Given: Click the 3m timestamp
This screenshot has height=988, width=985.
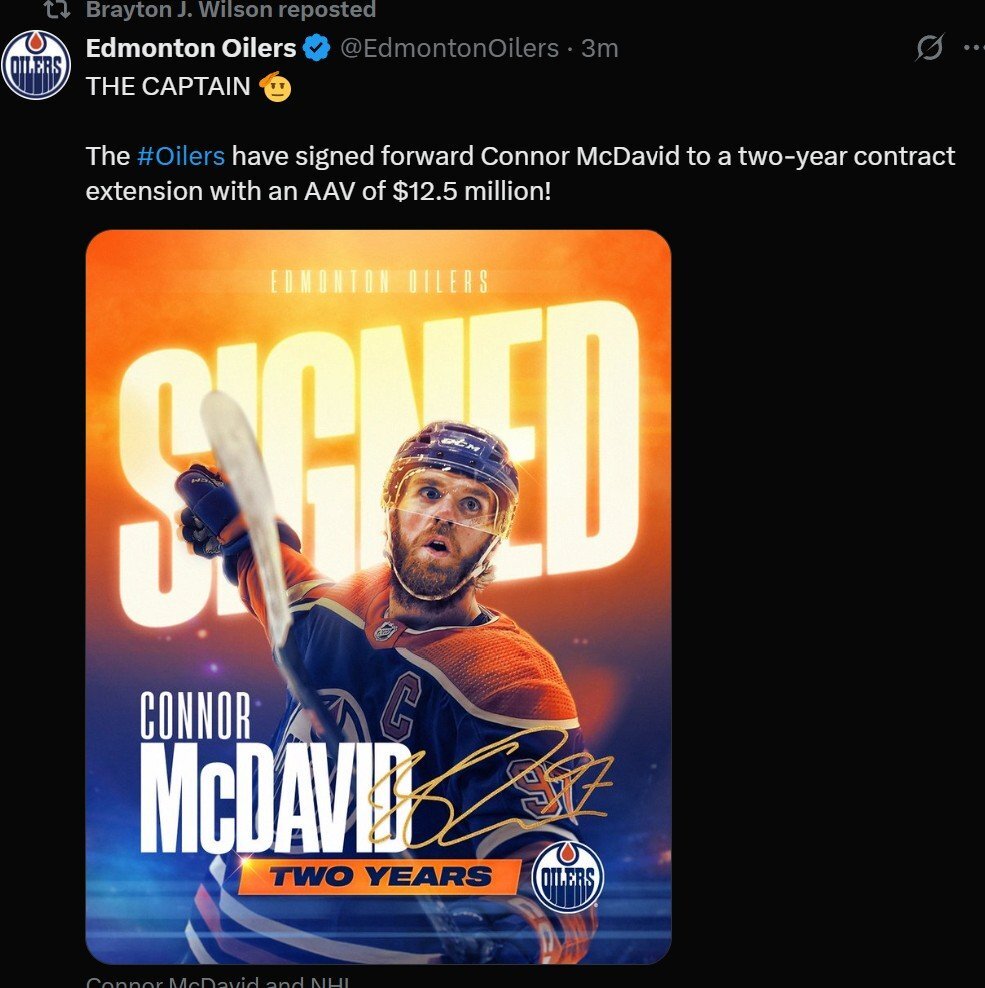Looking at the screenshot, I should point(600,47).
